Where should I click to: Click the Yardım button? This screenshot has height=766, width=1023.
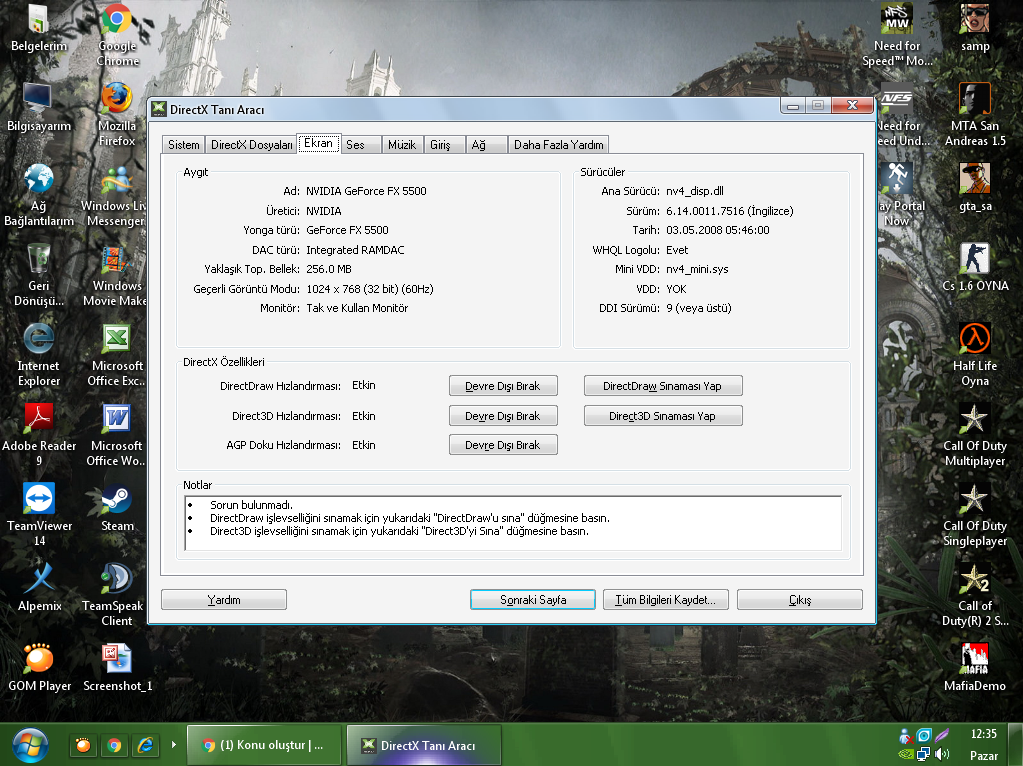tap(224, 600)
